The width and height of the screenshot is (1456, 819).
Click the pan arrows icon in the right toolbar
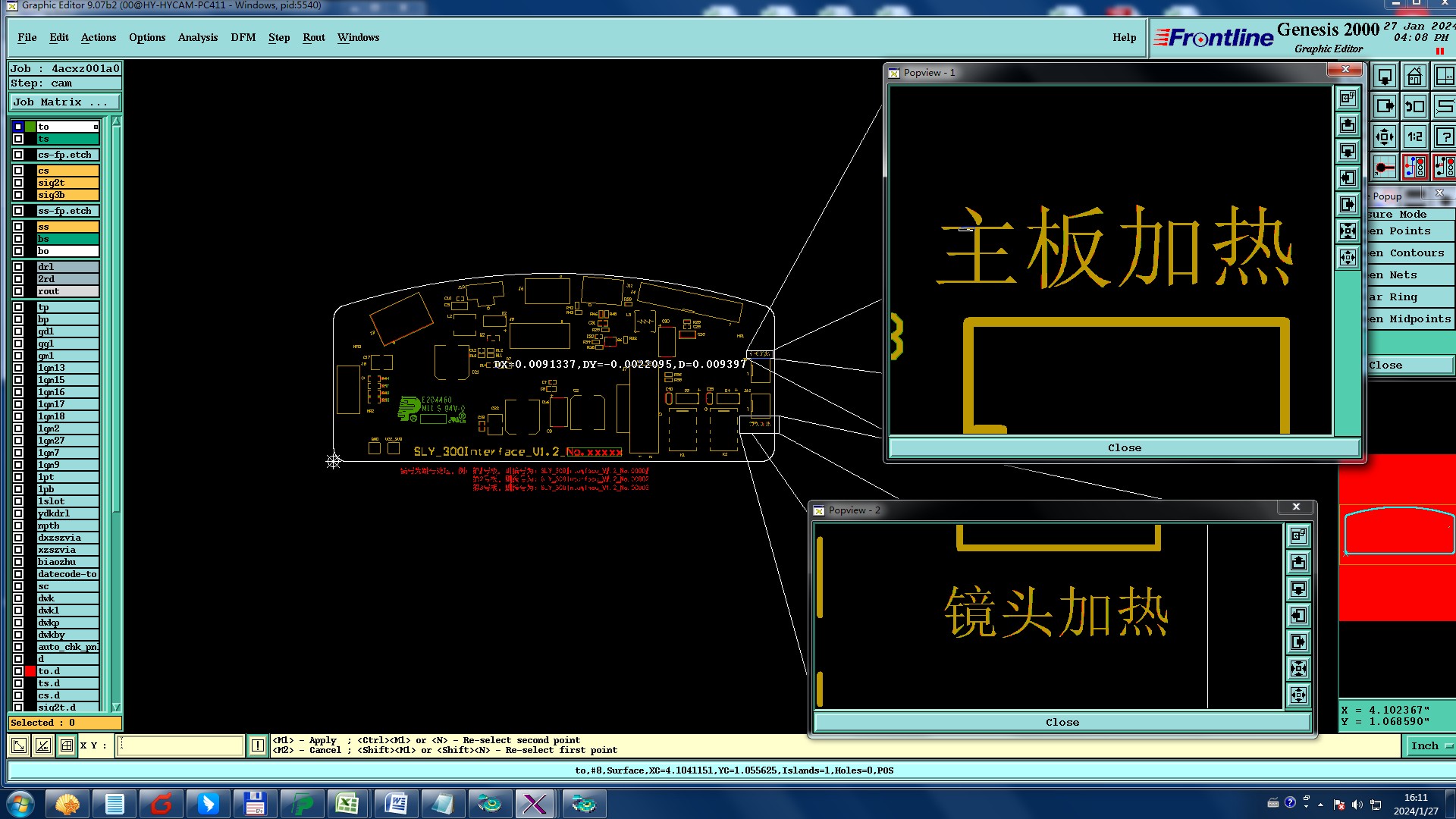pos(1385,137)
